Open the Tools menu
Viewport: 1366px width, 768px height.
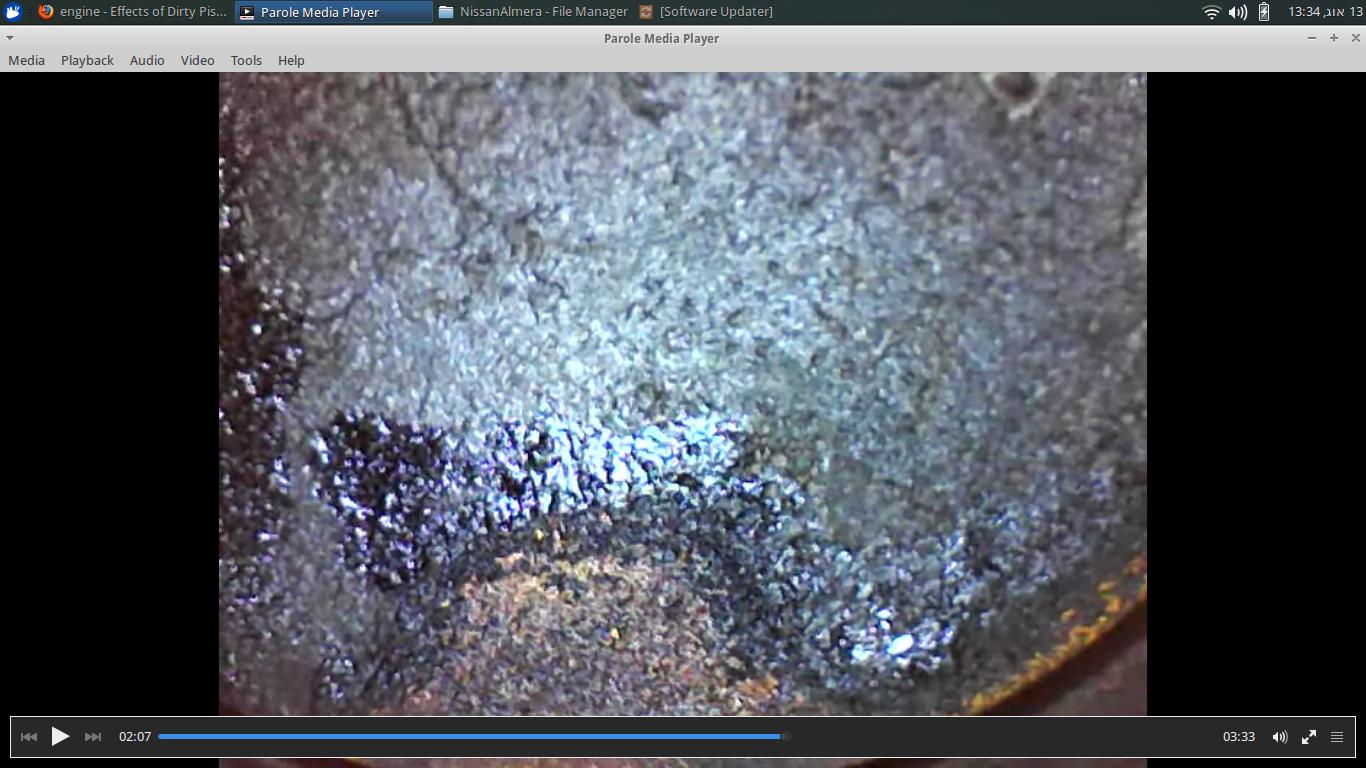[x=246, y=60]
